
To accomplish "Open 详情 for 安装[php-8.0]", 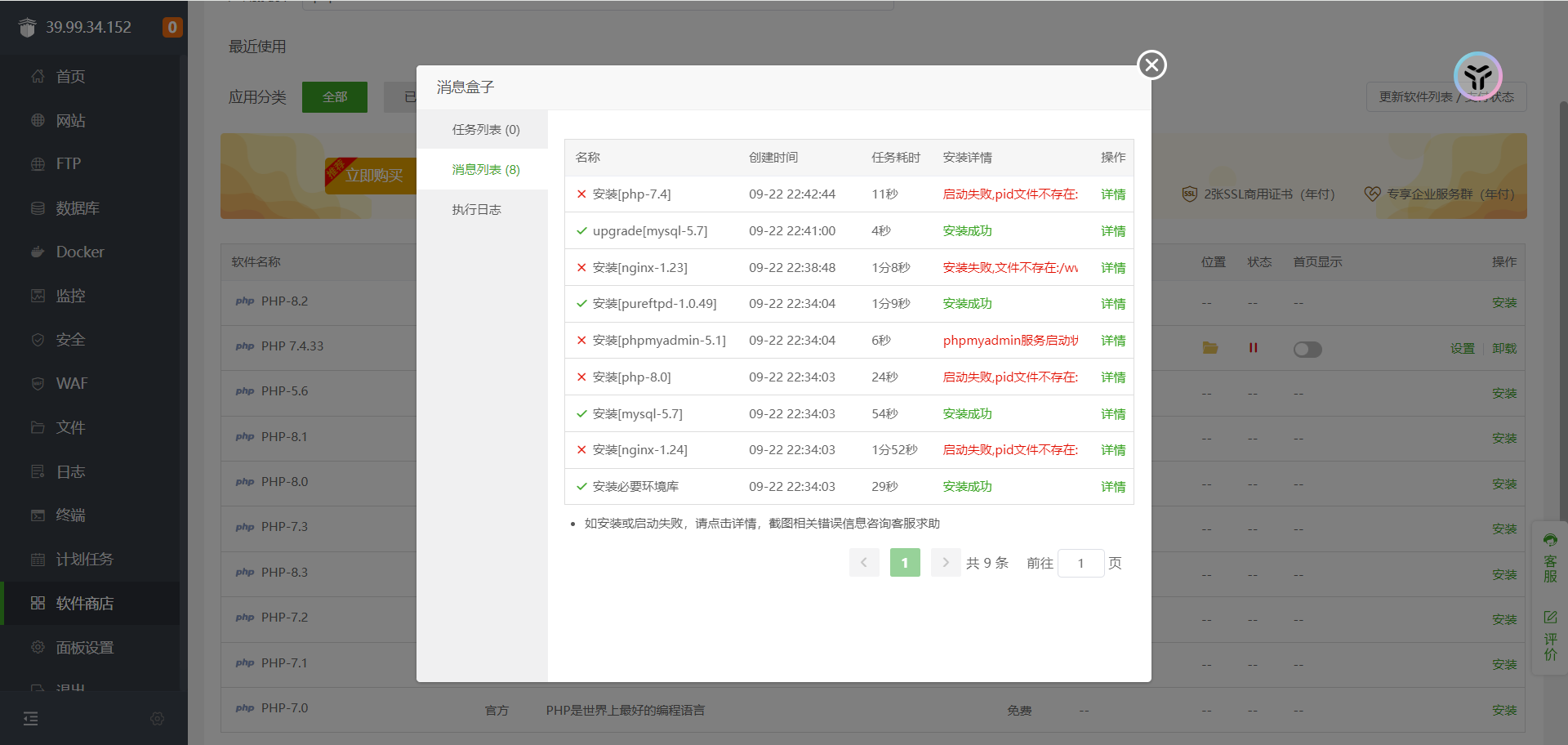I will 1113,377.
